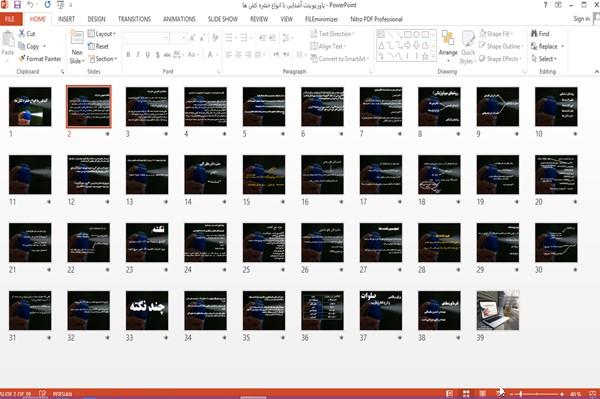600x399 pixels.
Task: Click the Reset slide icon
Action: [91, 46]
